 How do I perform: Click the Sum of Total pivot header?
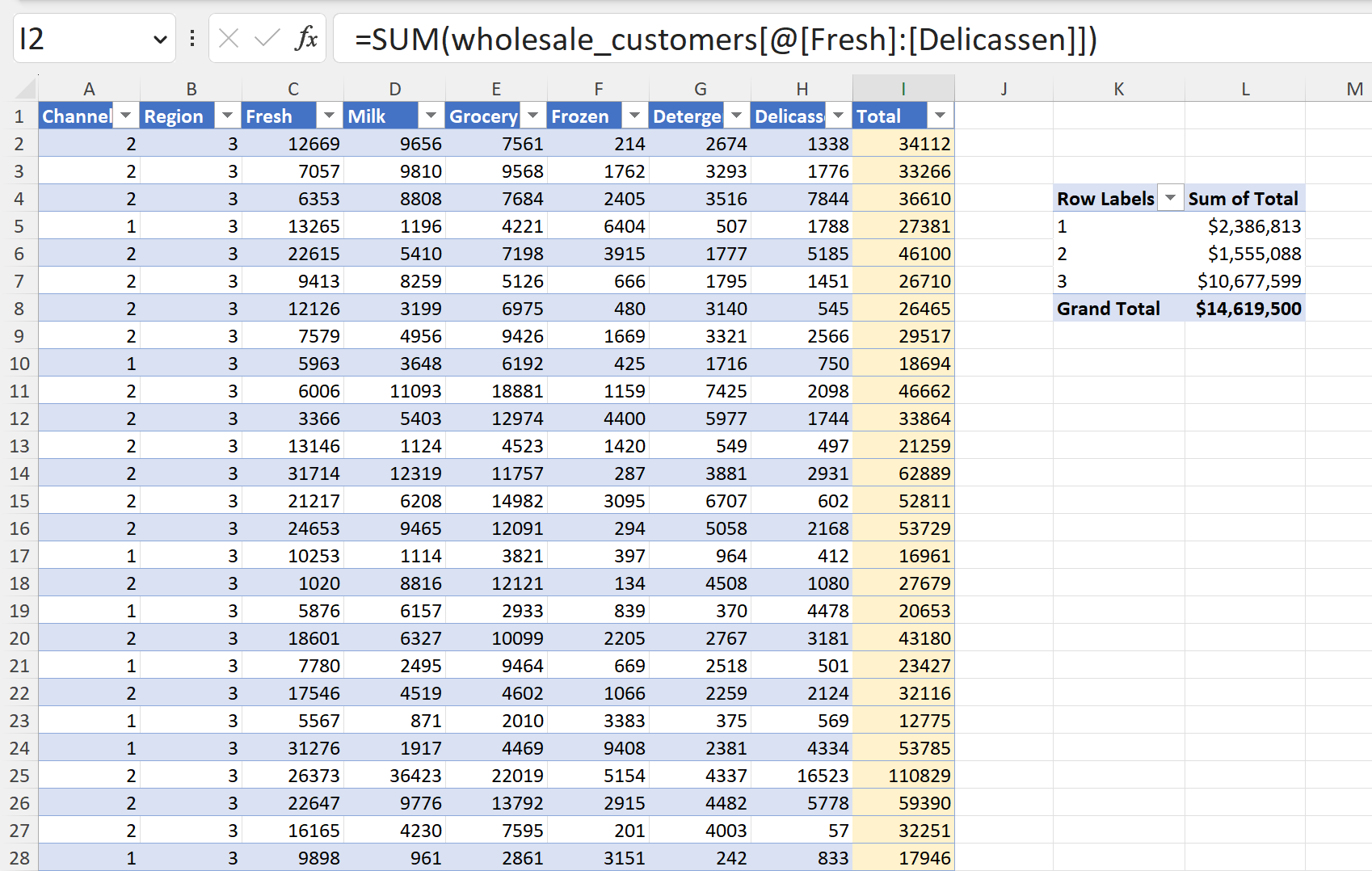pyautogui.click(x=1244, y=199)
